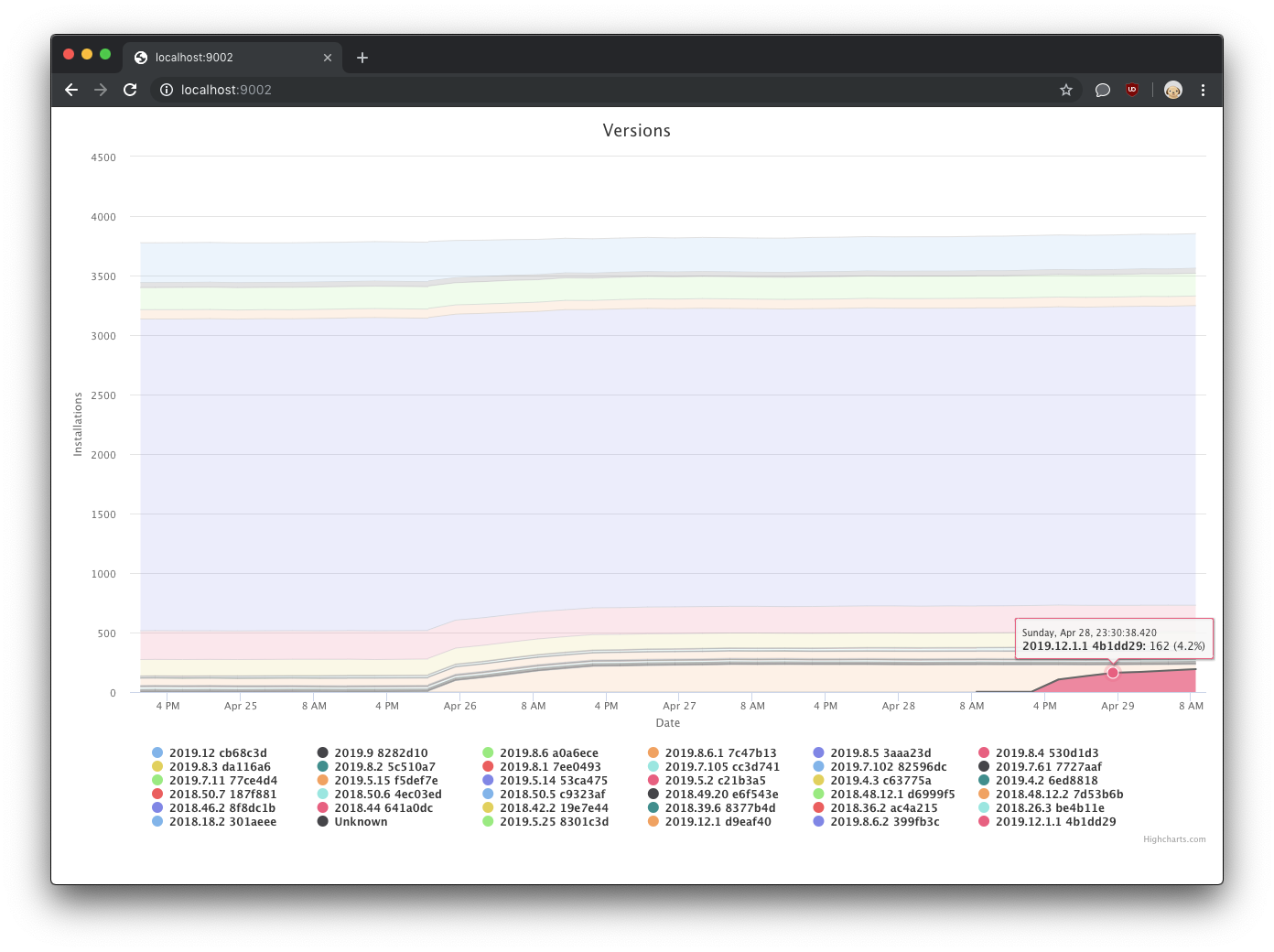Bookmark this page with the star icon

(x=1066, y=90)
